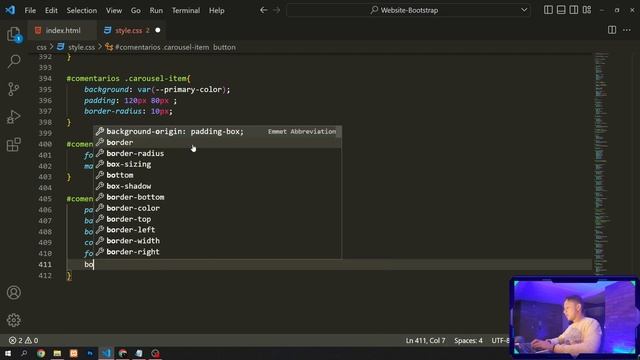The image size is (640, 360).
Task: Select the border-width suggestion
Action: click(x=217, y=241)
